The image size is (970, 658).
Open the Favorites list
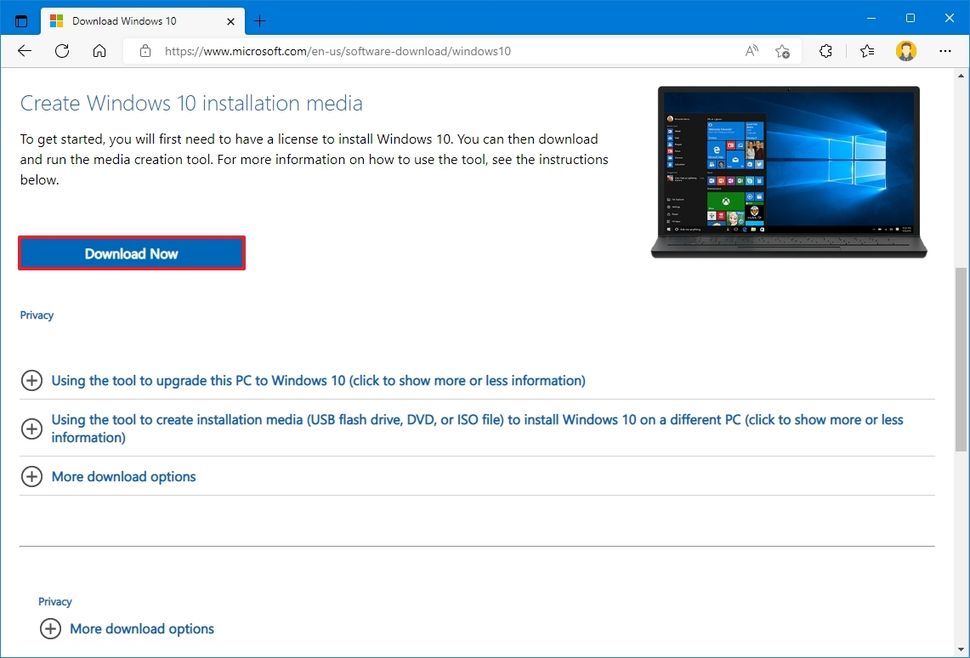point(866,51)
